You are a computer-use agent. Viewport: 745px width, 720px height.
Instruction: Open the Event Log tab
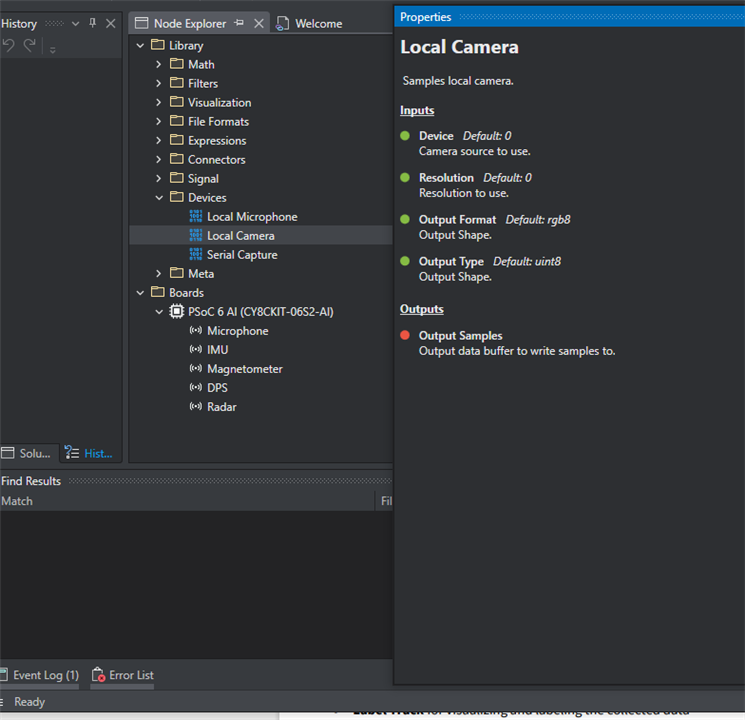pos(40,675)
